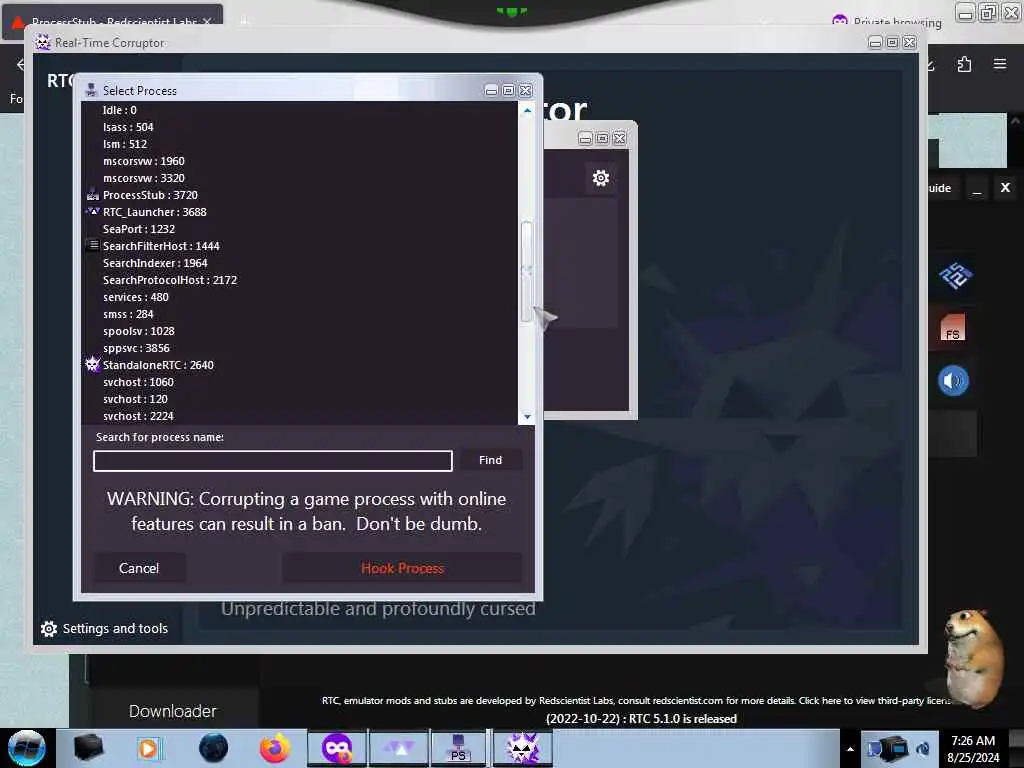
Task: Switch to StandaloneRTC taskbar icon
Action: pos(522,748)
